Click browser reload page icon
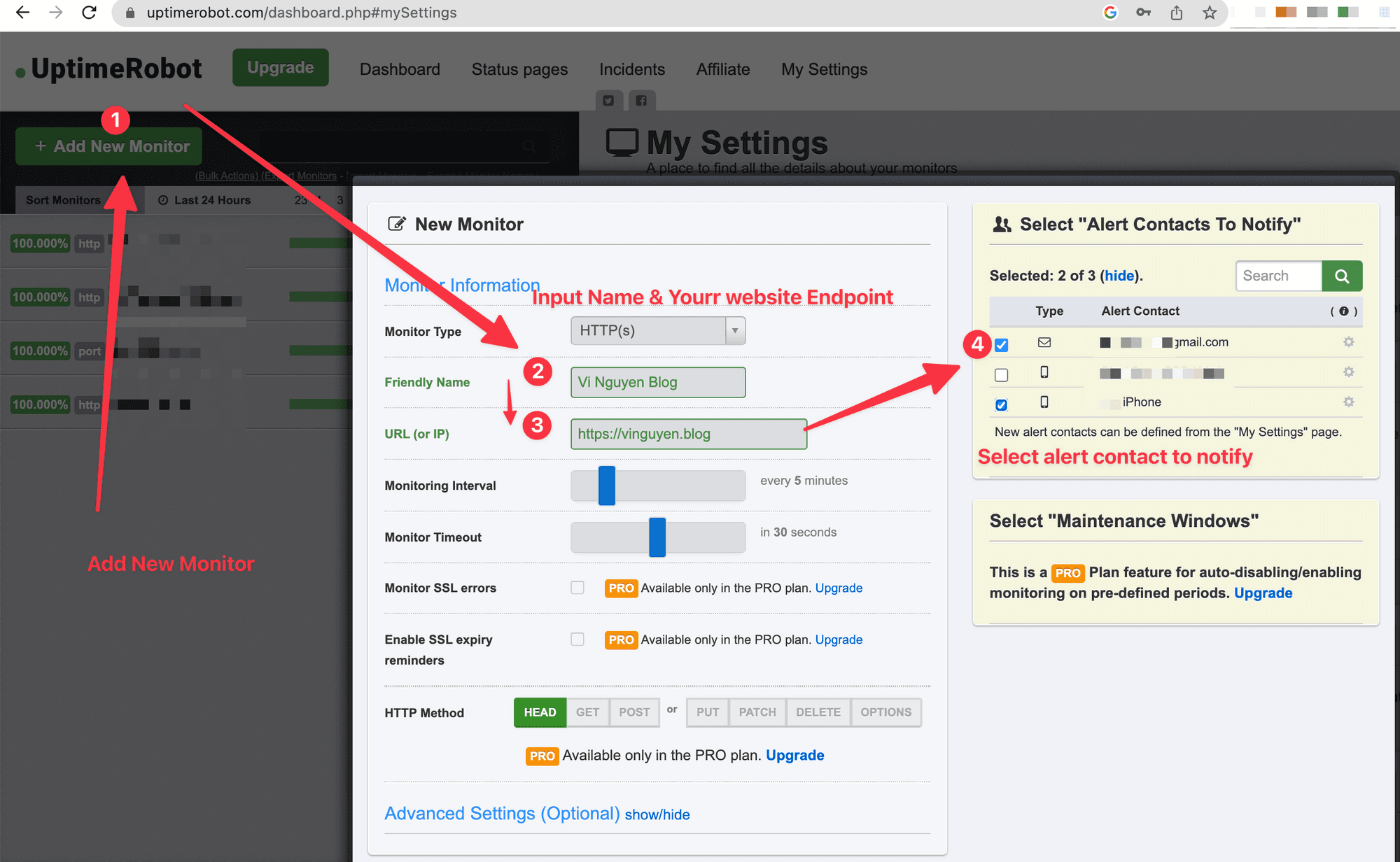Image resolution: width=1400 pixels, height=862 pixels. [x=89, y=13]
